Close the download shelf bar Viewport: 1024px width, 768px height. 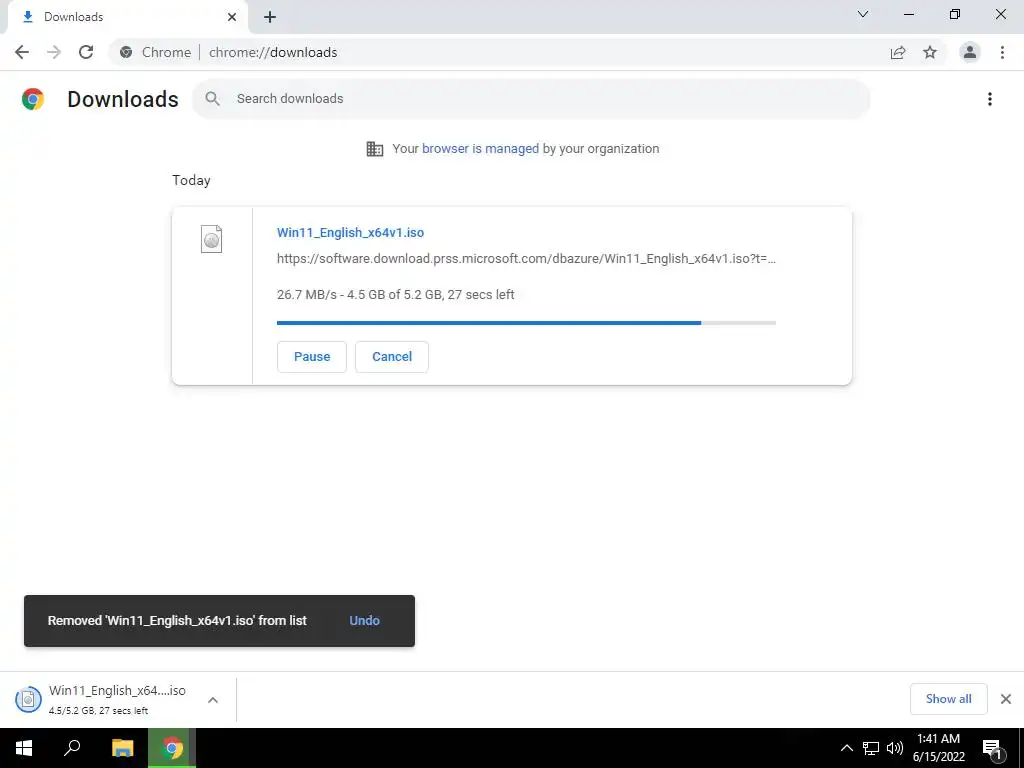[x=1006, y=699]
